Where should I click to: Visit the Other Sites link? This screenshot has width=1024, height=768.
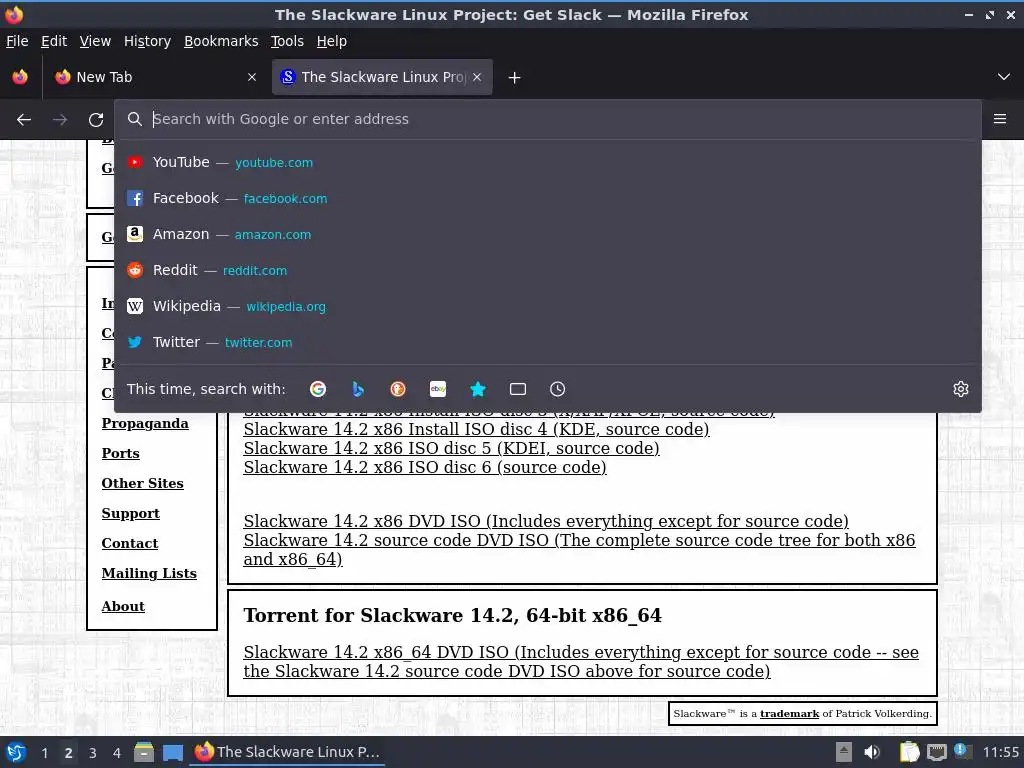pyautogui.click(x=142, y=483)
